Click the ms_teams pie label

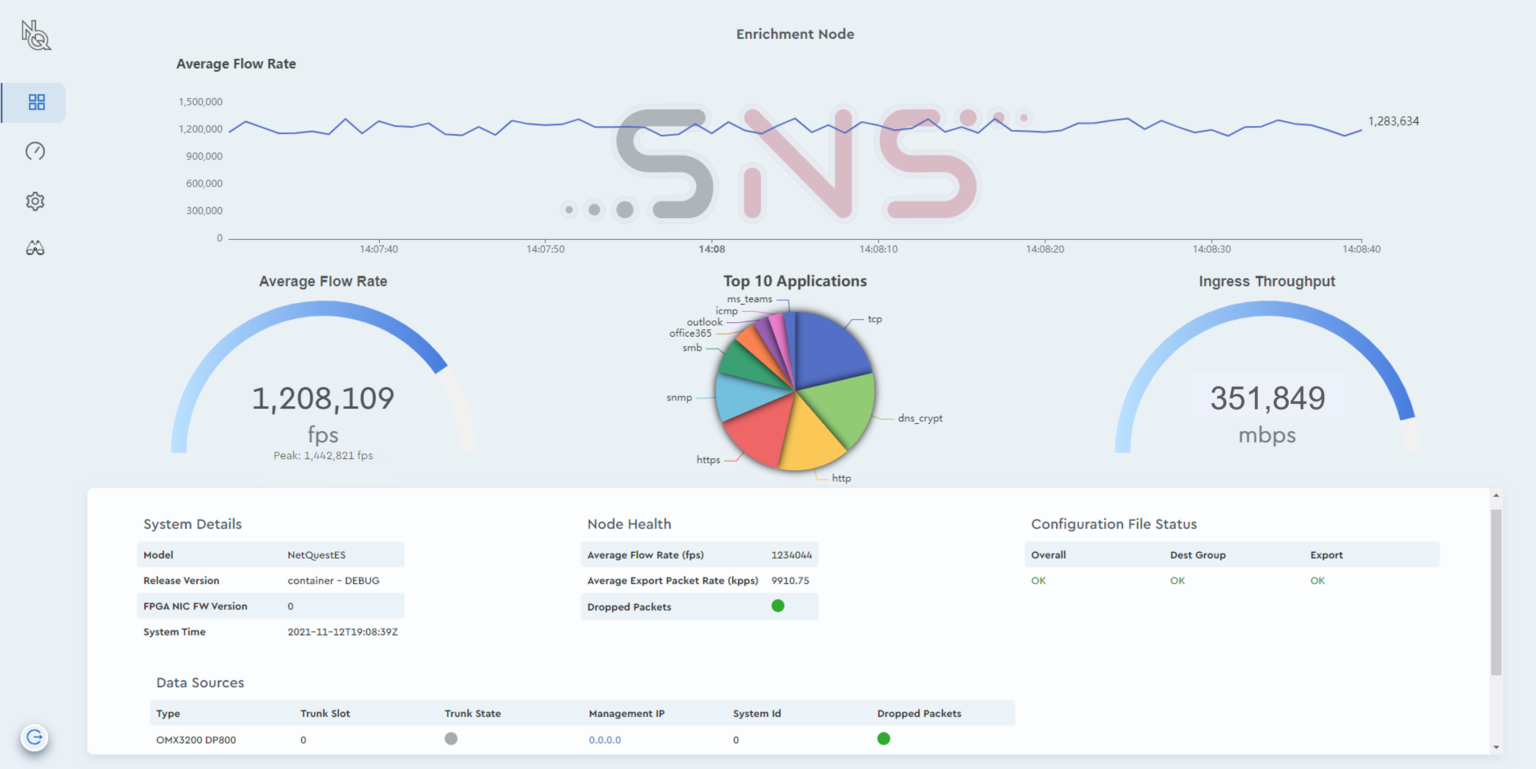pos(749,299)
